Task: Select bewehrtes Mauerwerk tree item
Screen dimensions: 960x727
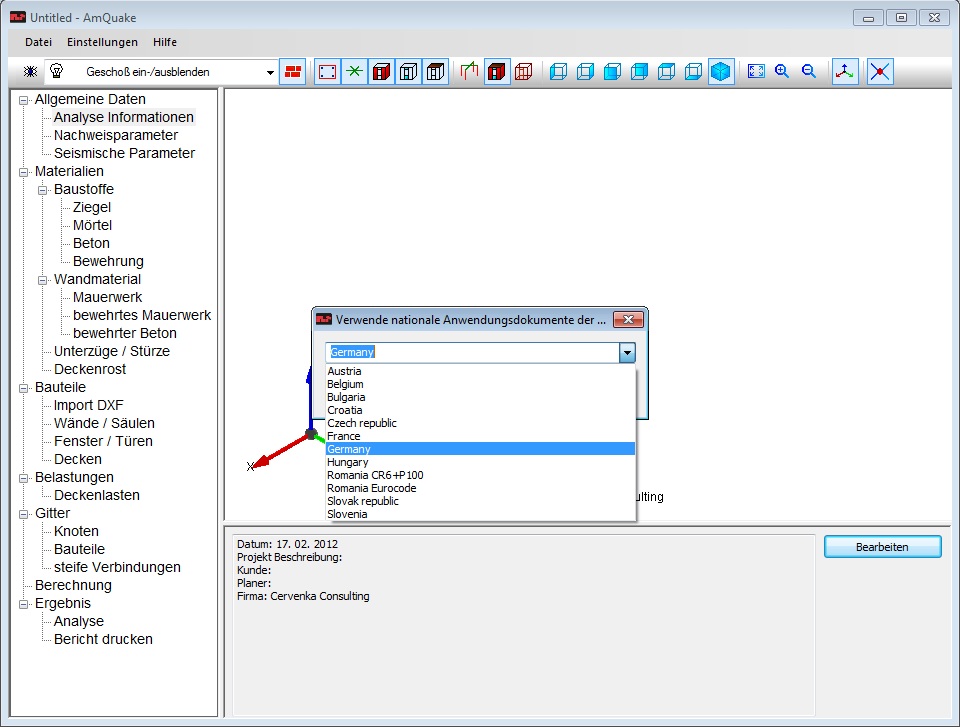Action: (142, 315)
